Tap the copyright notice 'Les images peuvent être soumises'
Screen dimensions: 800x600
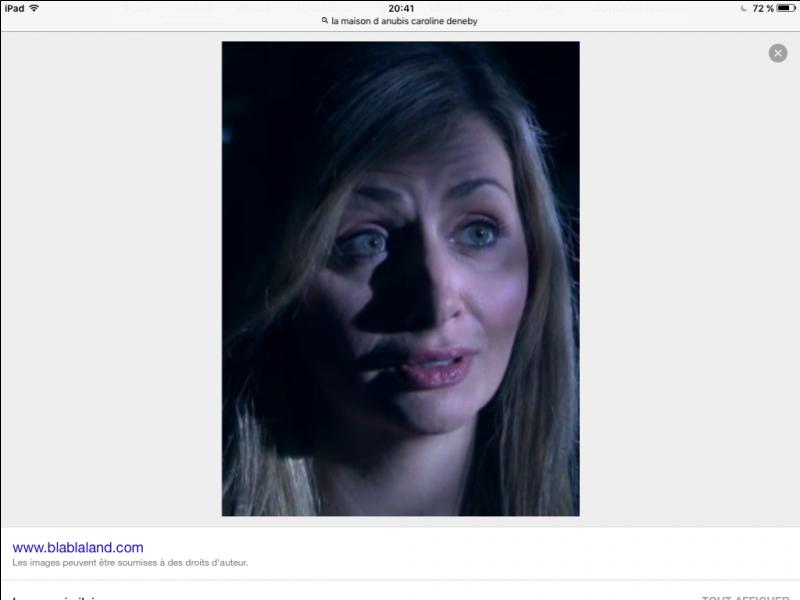point(130,563)
